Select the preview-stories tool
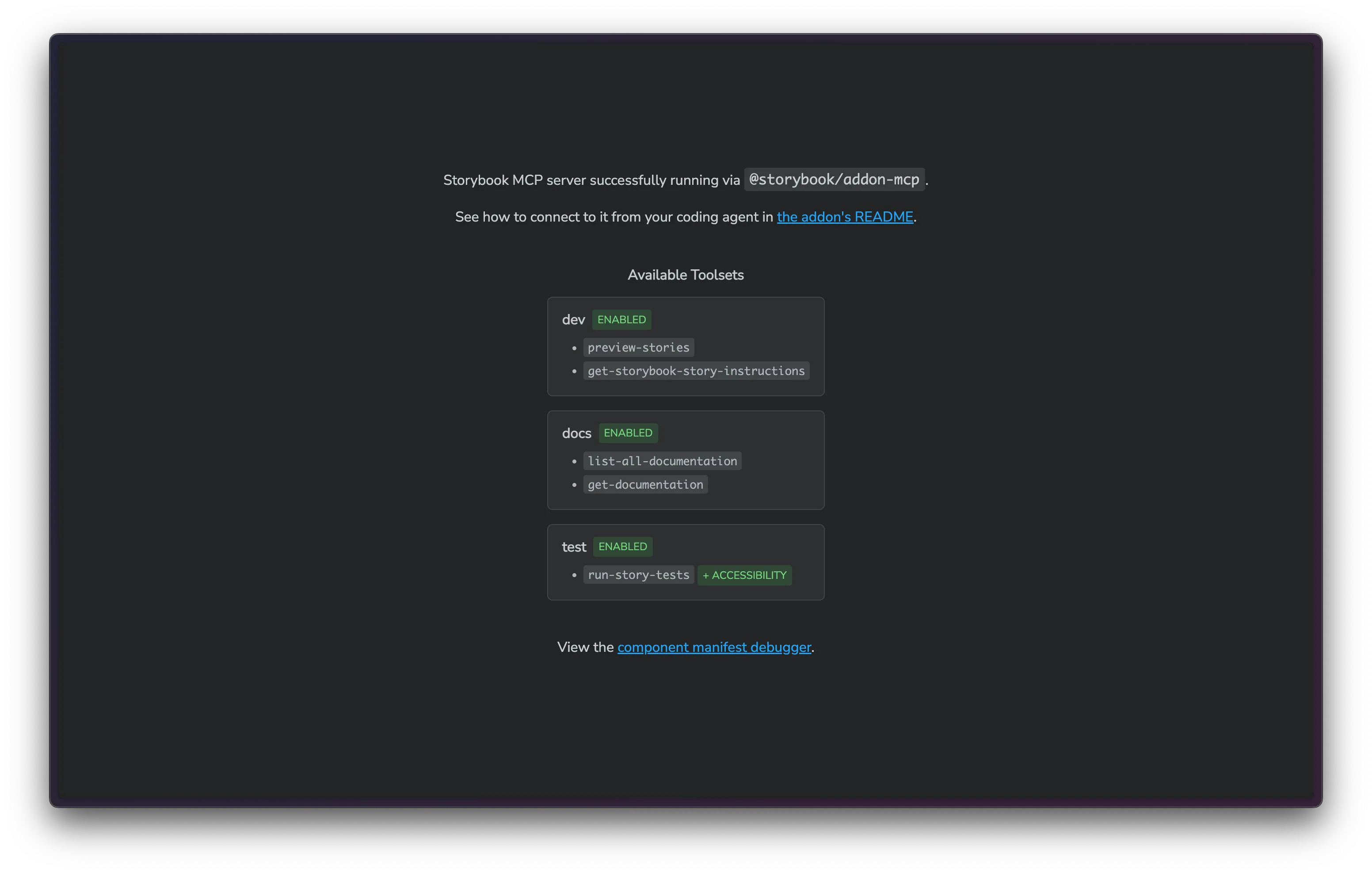Image resolution: width=1372 pixels, height=873 pixels. click(638, 347)
